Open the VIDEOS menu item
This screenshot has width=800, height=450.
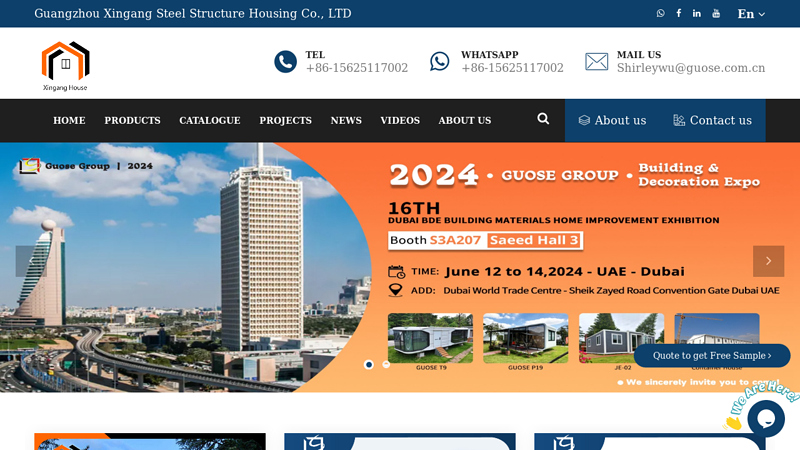tap(400, 120)
